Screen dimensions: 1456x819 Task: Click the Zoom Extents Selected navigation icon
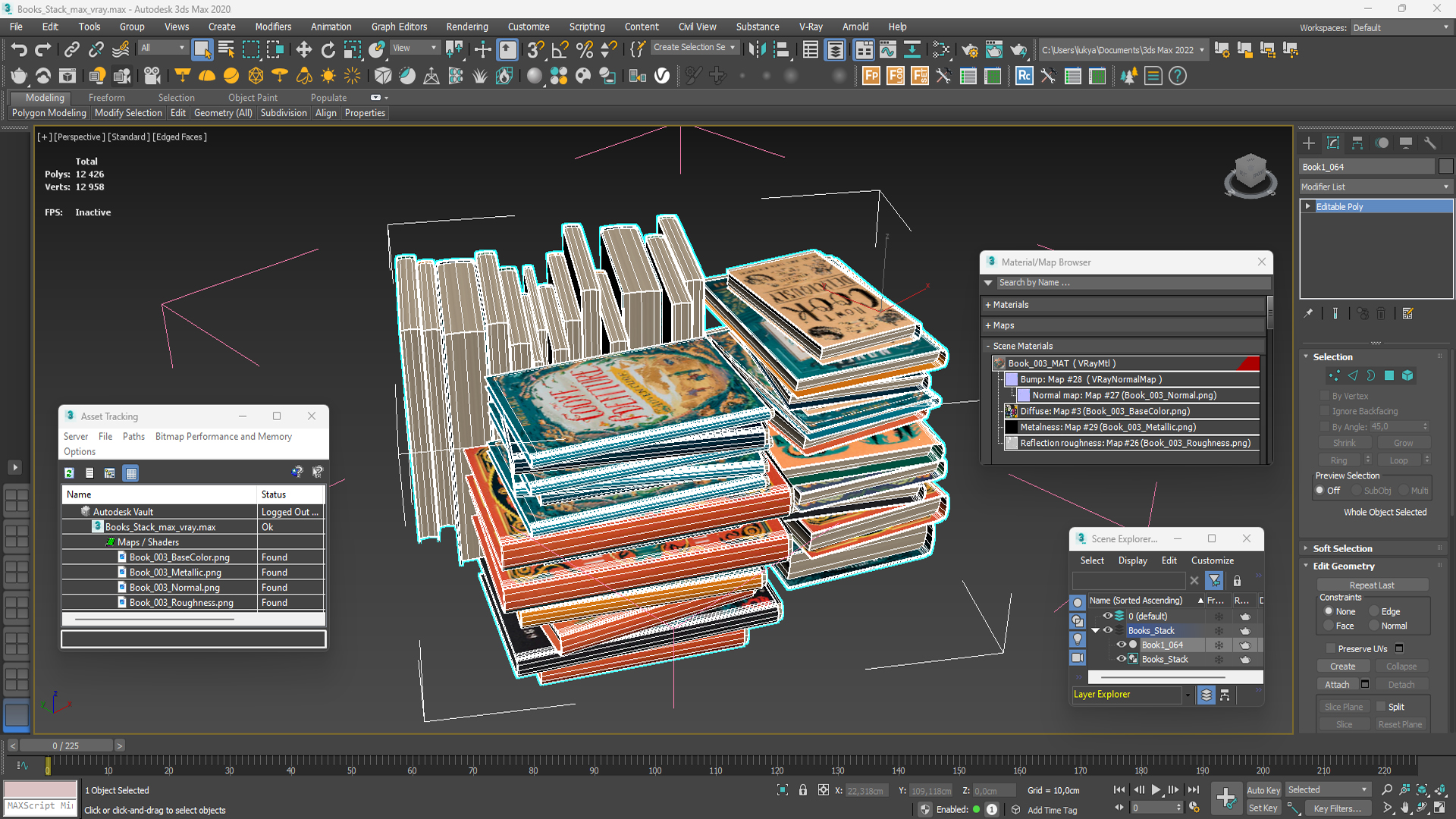[1422, 790]
